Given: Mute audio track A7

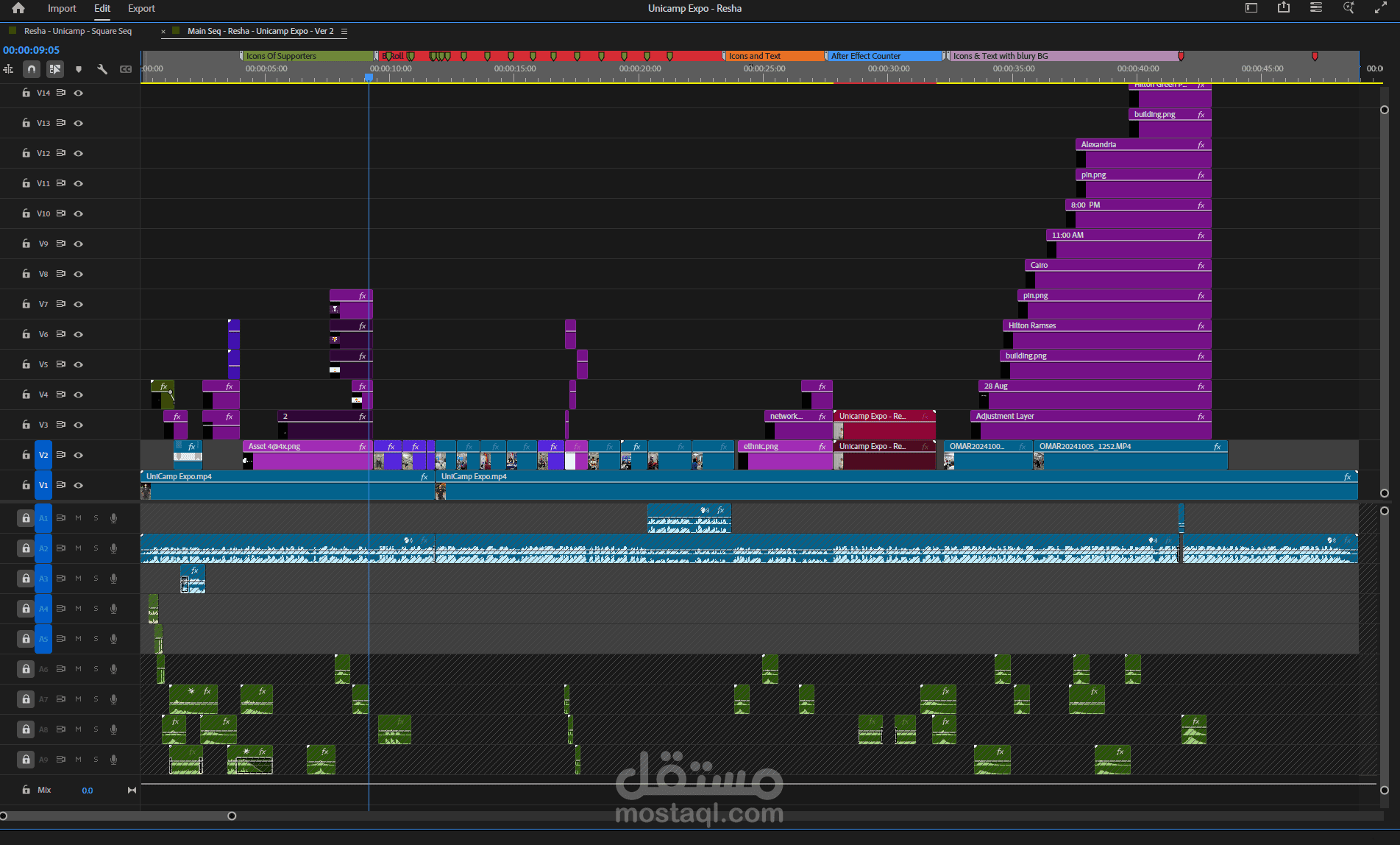Looking at the screenshot, I should 78,699.
